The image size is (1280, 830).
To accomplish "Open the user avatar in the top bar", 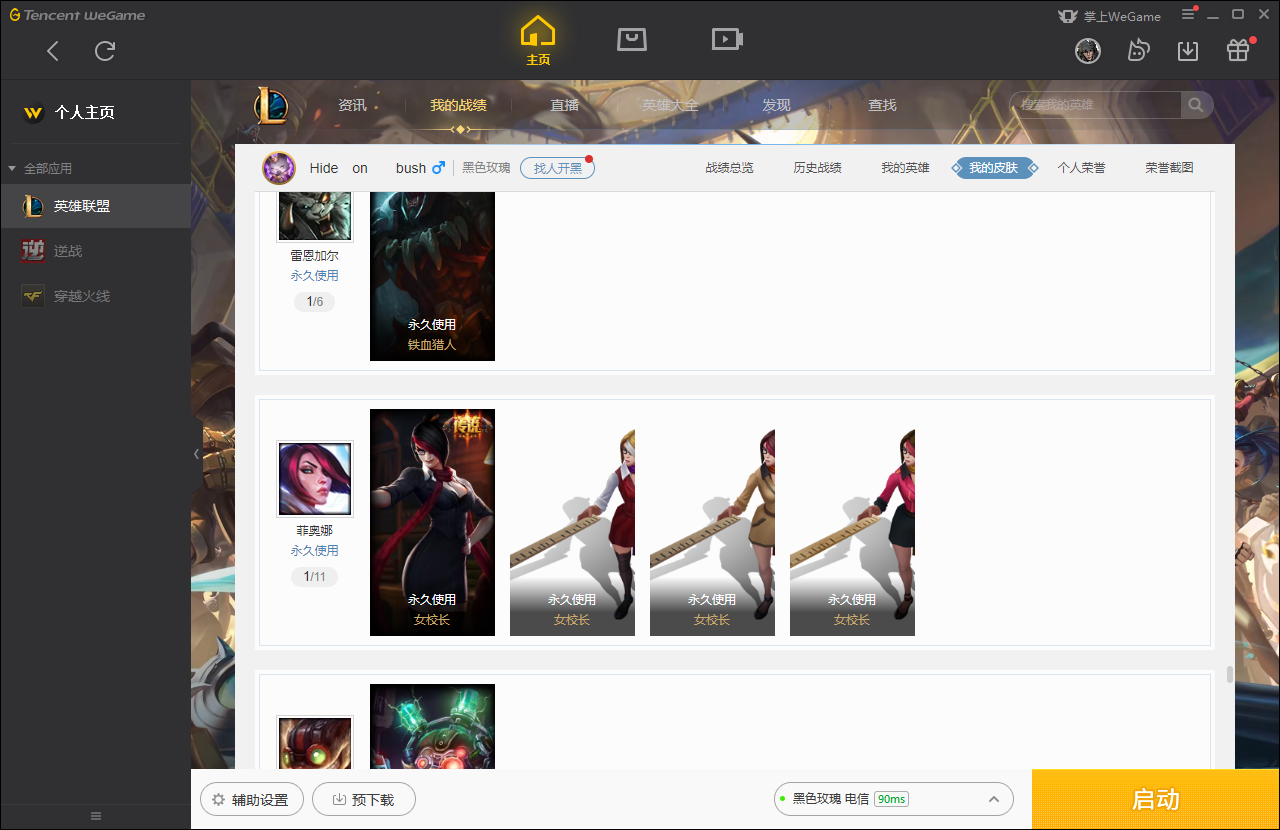I will point(1088,50).
